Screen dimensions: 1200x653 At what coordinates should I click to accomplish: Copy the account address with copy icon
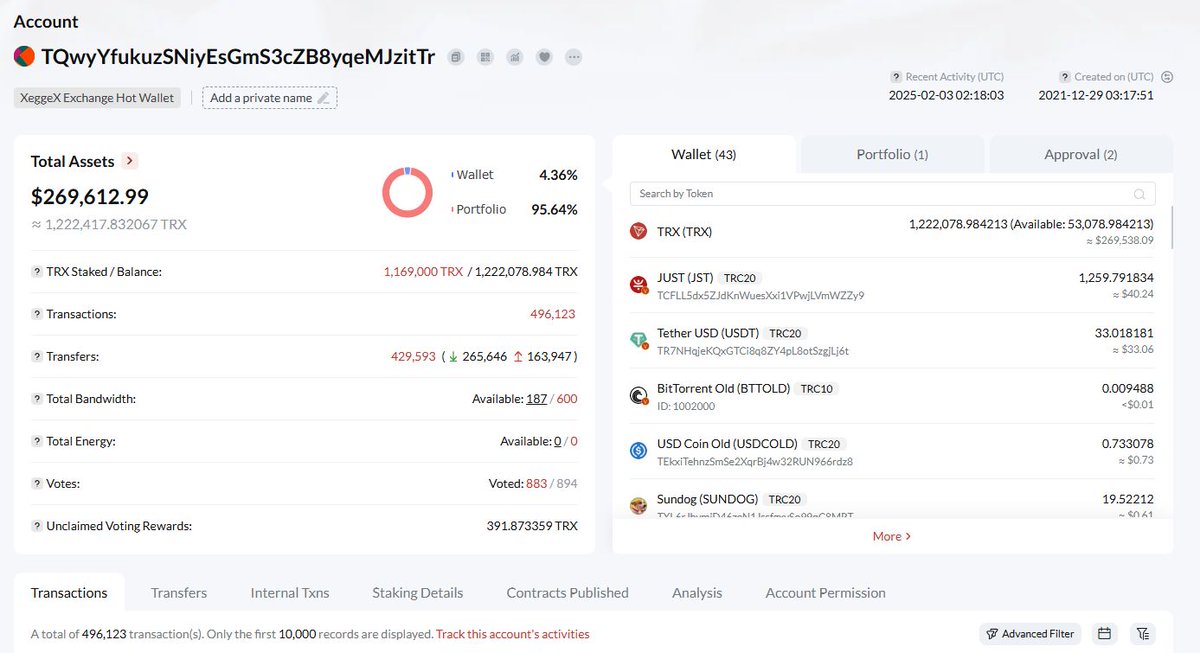[456, 57]
